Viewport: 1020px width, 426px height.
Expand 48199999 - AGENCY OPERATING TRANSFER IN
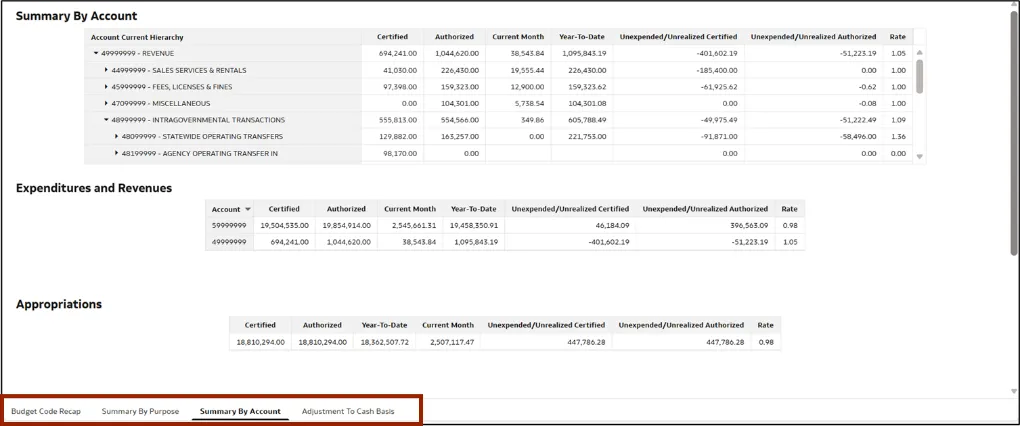(x=116, y=153)
